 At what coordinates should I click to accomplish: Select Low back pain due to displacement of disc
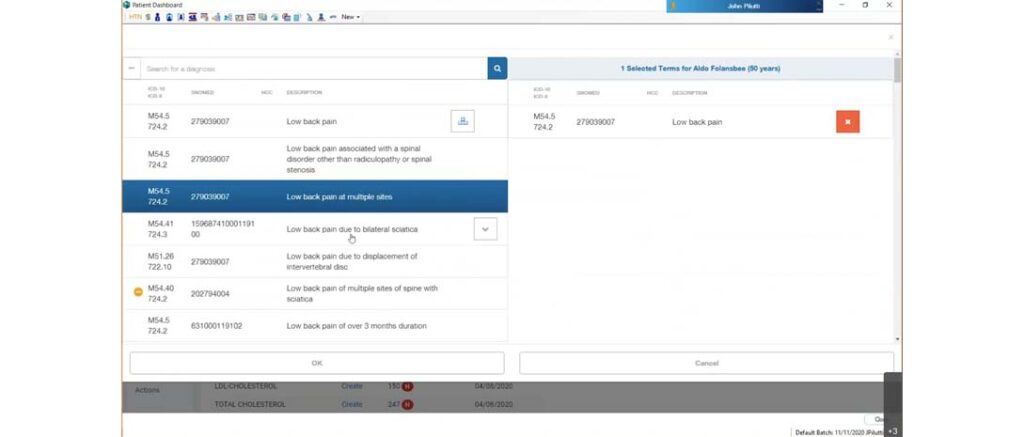(315, 261)
